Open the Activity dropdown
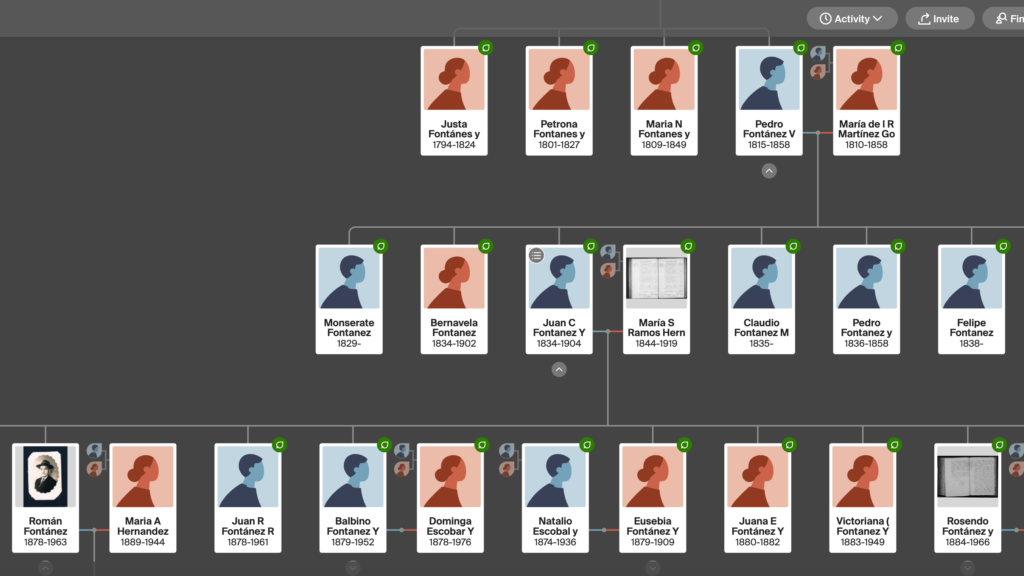 (x=852, y=18)
